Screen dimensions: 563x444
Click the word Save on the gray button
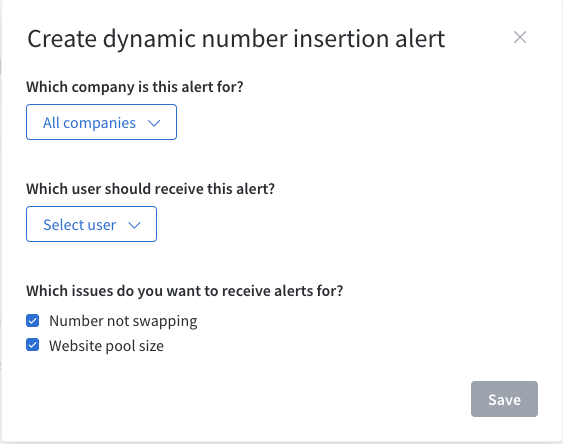click(504, 399)
